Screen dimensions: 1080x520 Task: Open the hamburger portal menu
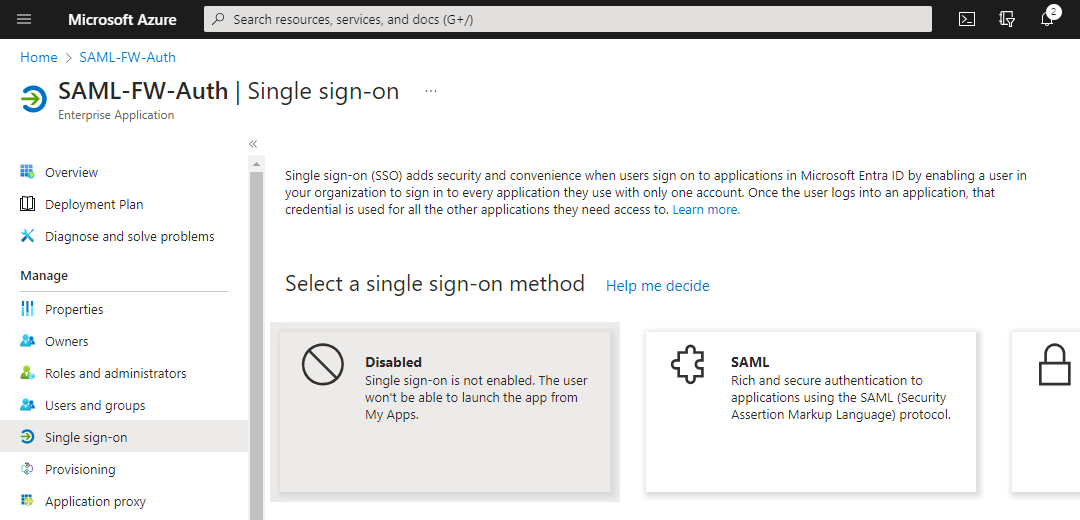click(24, 19)
